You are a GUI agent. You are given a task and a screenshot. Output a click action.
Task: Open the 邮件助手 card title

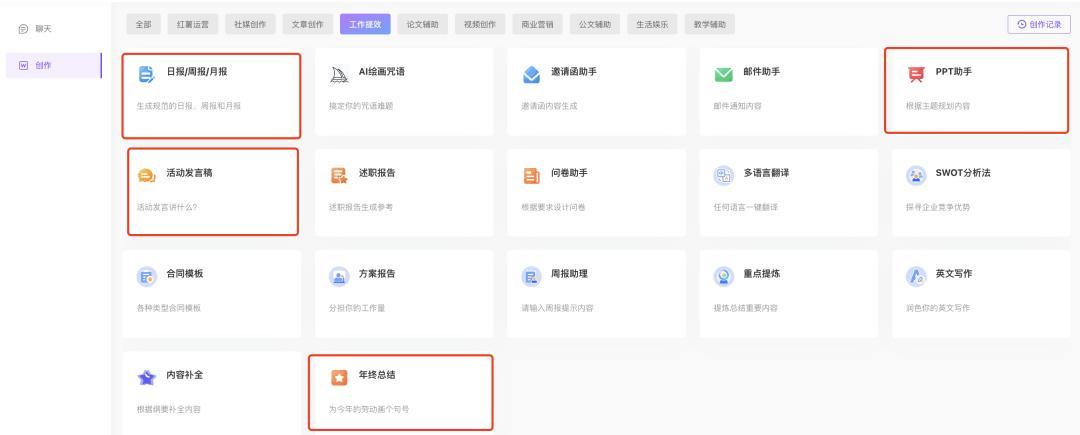762,72
